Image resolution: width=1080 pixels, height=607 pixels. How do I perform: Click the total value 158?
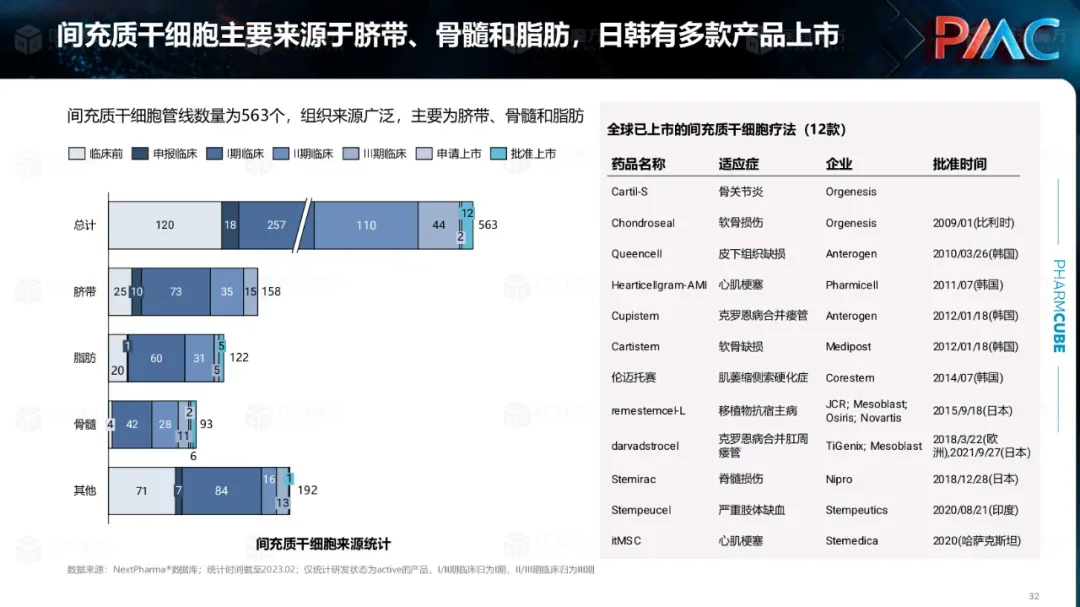[x=271, y=291]
